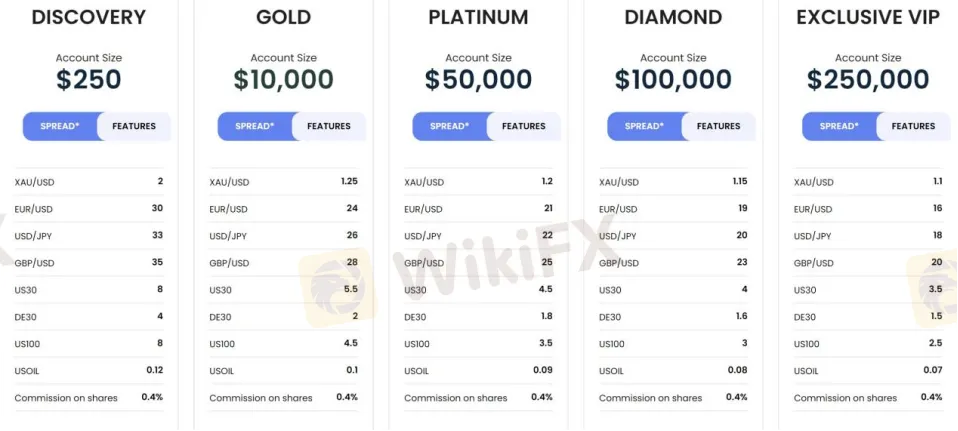The width and height of the screenshot is (958, 431).
Task: Click the DISCOVERY account heading
Action: 89,18
